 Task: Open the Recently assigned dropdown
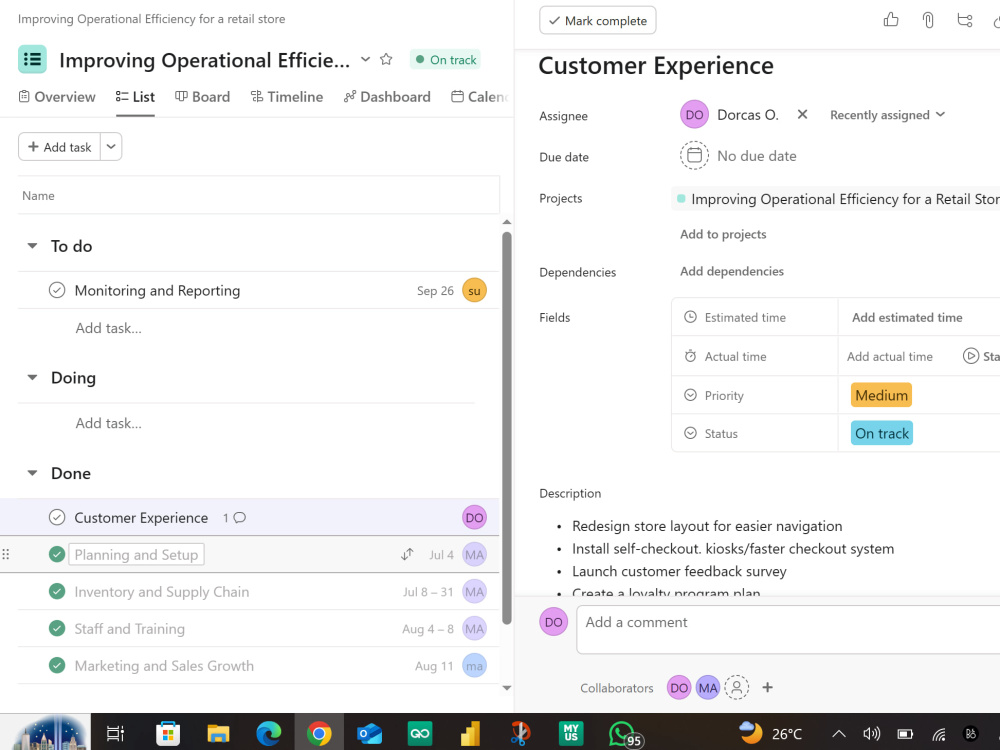click(887, 115)
